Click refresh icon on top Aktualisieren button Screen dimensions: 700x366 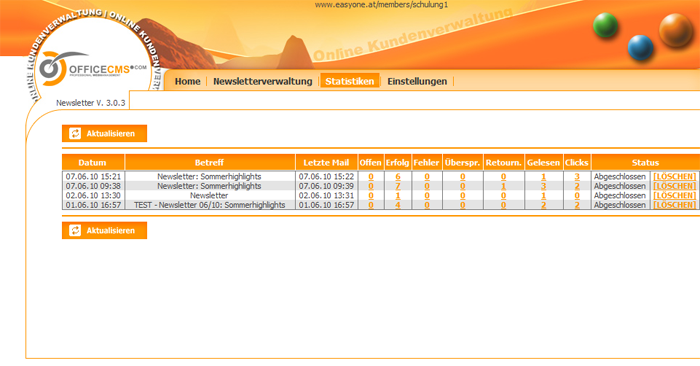click(x=75, y=133)
